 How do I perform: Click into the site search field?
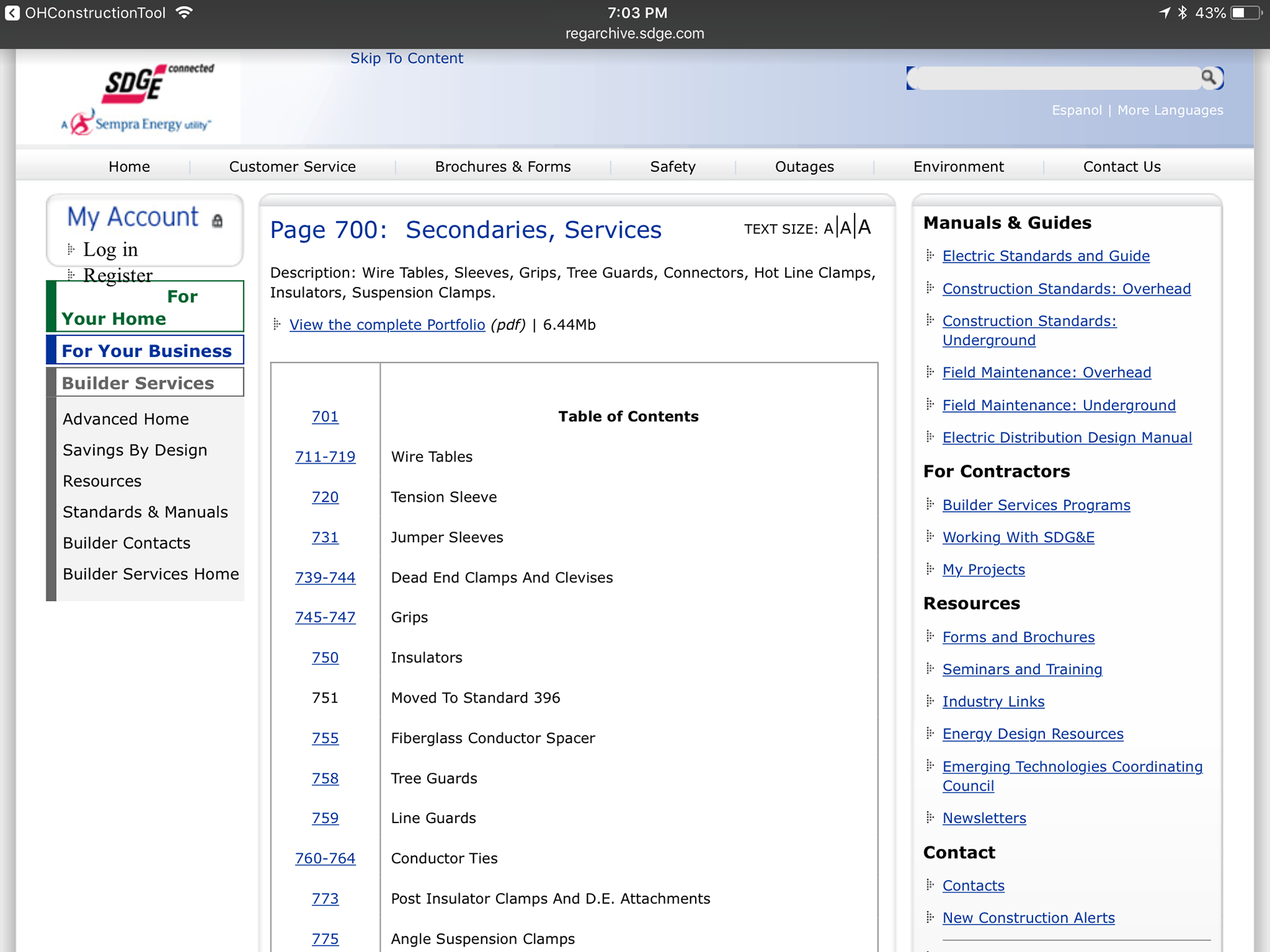[x=1057, y=78]
